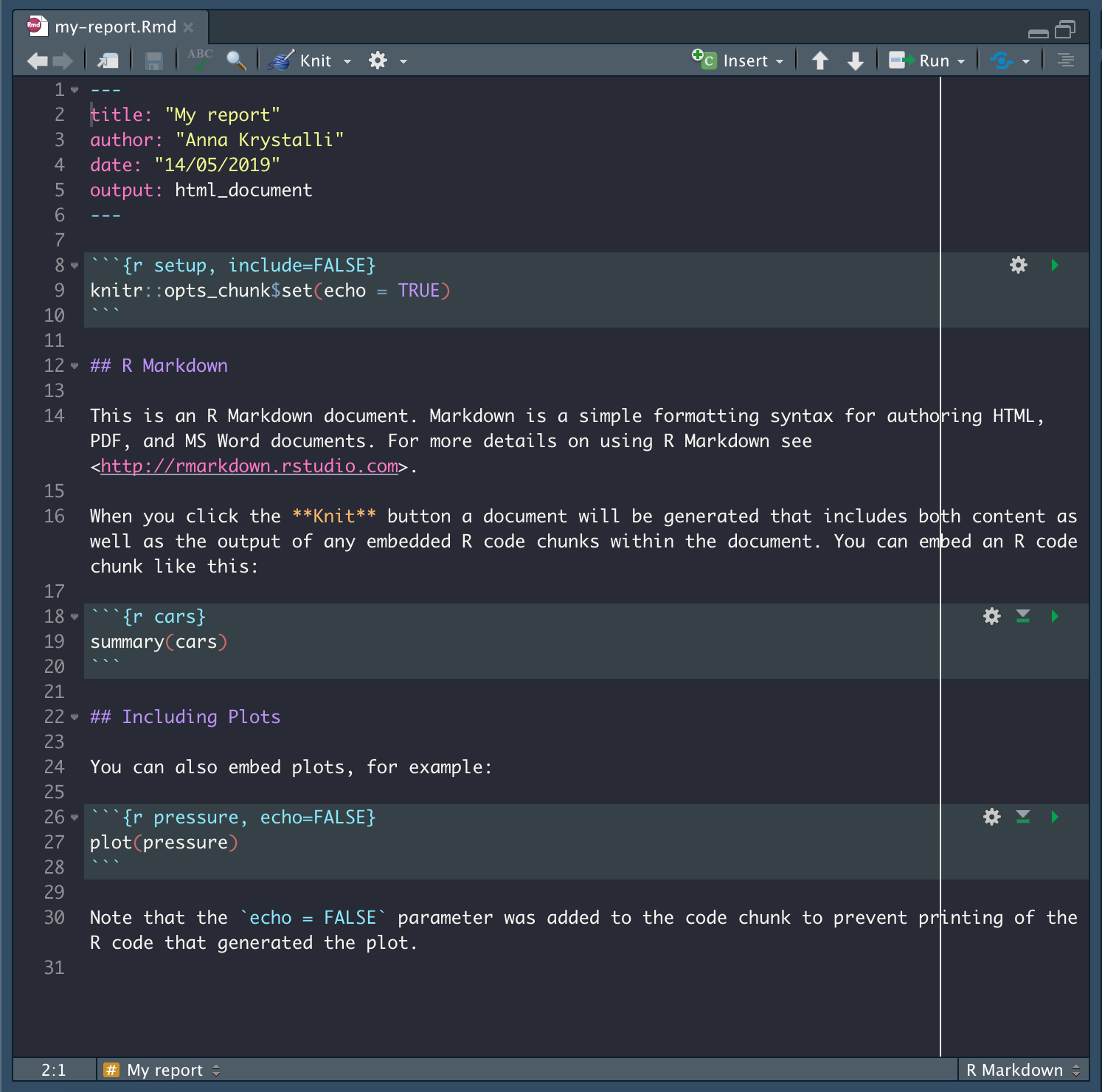Viewport: 1102px width, 1092px height.
Task: Expand the settings gear dropdown arrow
Action: (x=403, y=62)
